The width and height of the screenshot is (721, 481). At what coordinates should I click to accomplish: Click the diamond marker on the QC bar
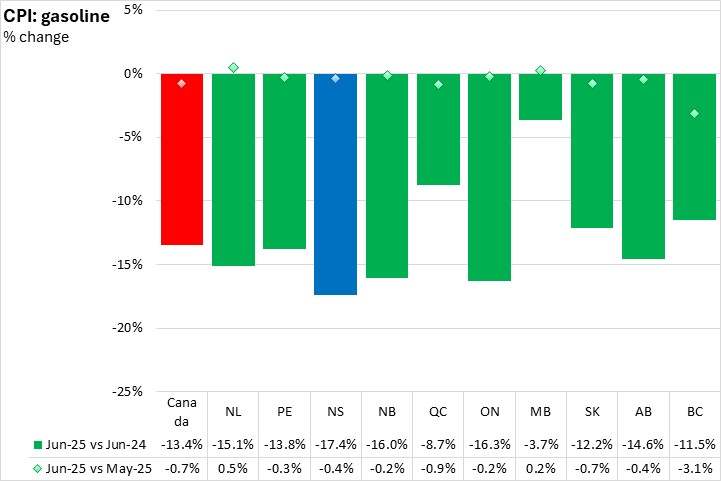pyautogui.click(x=438, y=85)
